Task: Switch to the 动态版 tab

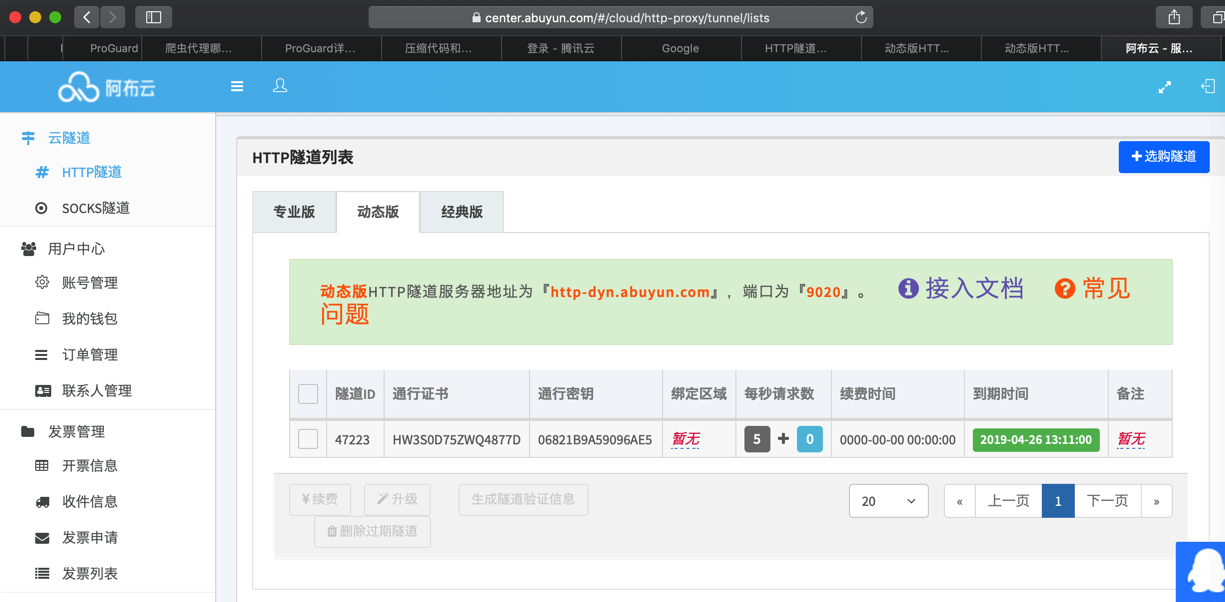Action: pos(378,212)
